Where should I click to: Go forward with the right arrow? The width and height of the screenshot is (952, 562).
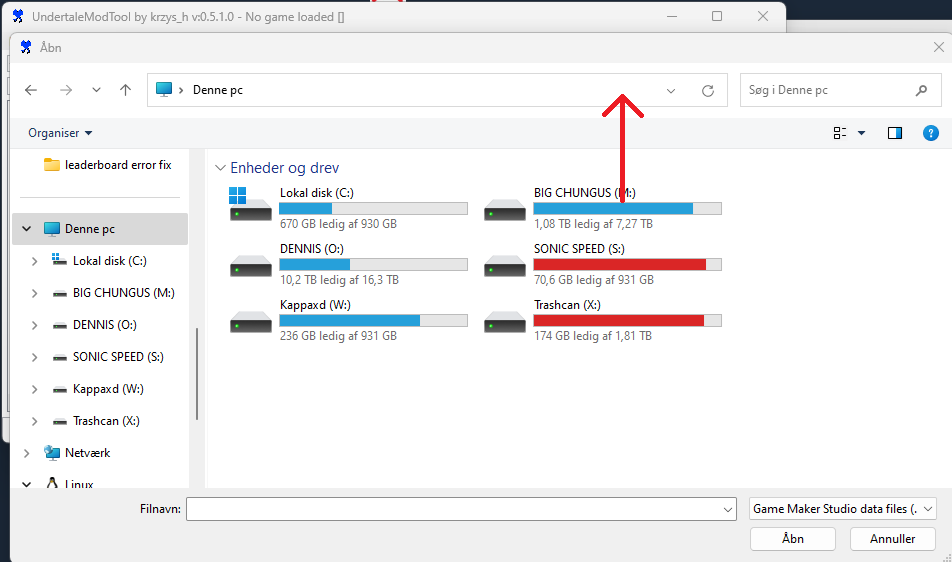pyautogui.click(x=66, y=90)
